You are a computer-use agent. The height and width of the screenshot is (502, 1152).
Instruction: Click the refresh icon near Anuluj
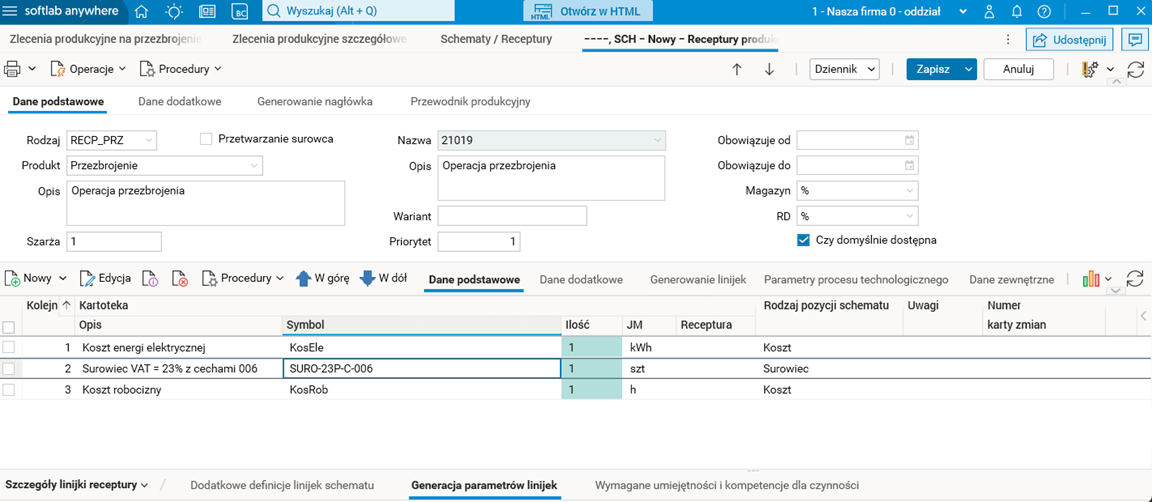click(x=1135, y=69)
